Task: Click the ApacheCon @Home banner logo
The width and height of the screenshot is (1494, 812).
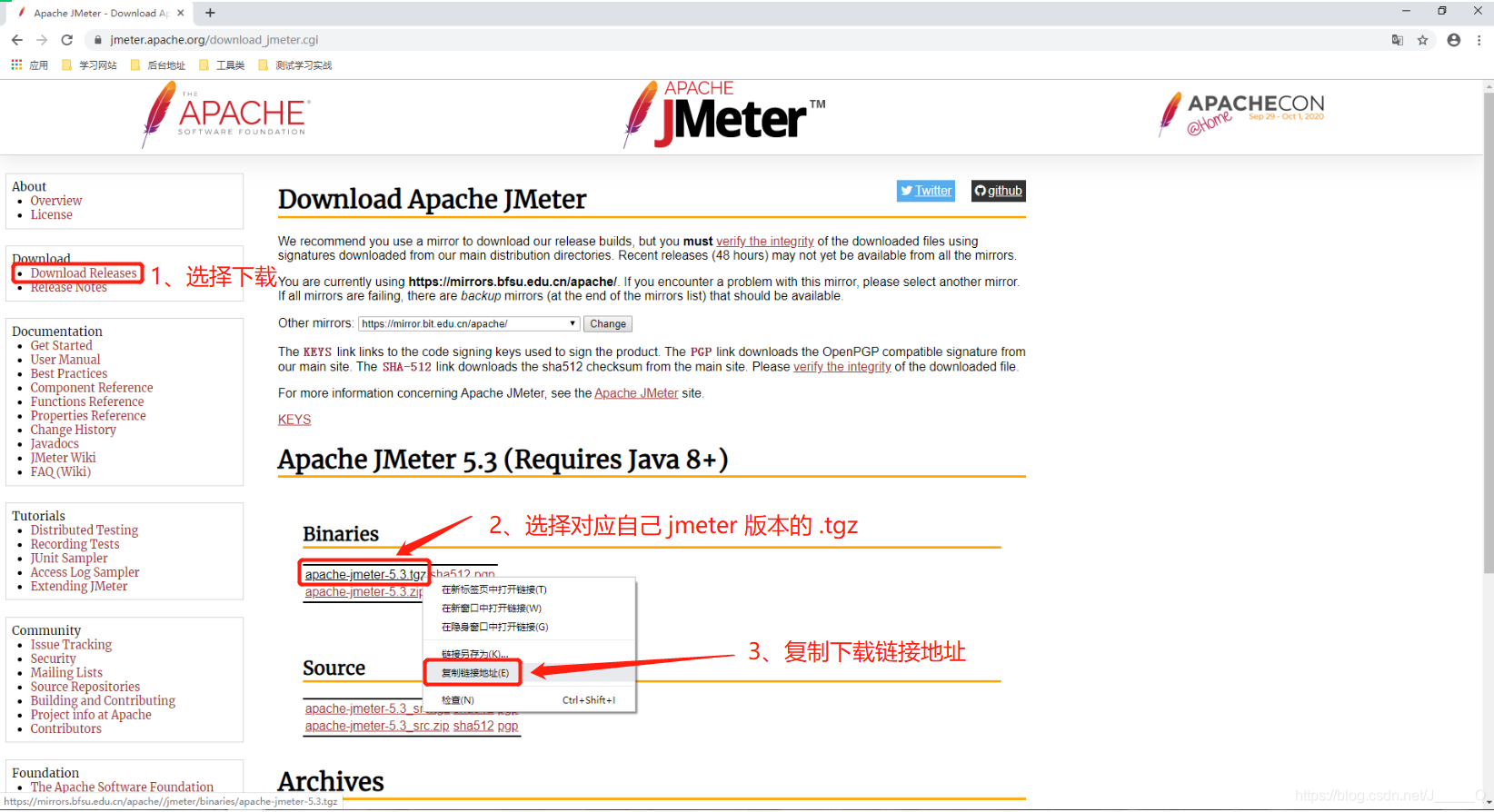Action: 1241,114
